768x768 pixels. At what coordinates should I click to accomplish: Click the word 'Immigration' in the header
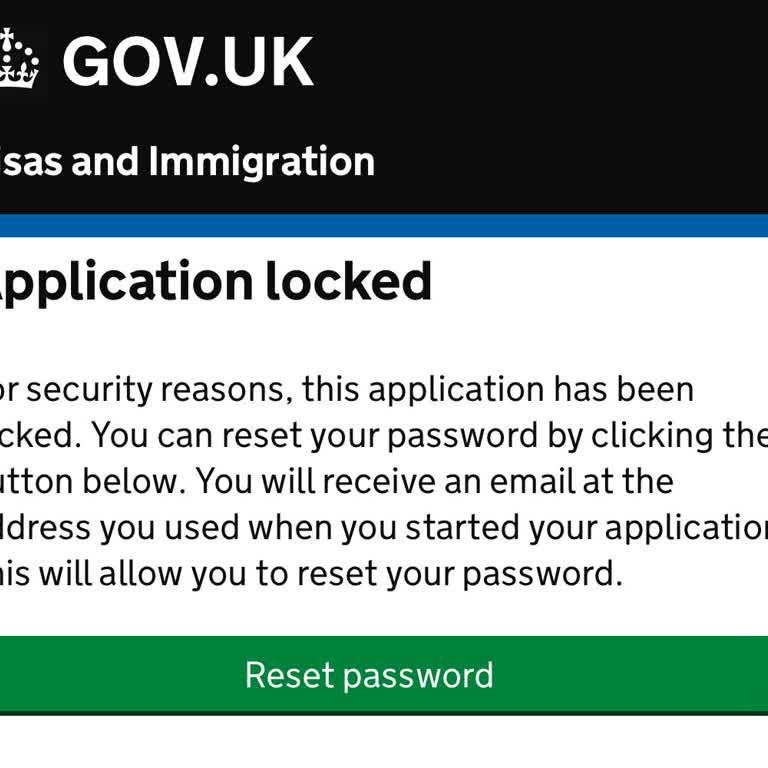coord(262,162)
